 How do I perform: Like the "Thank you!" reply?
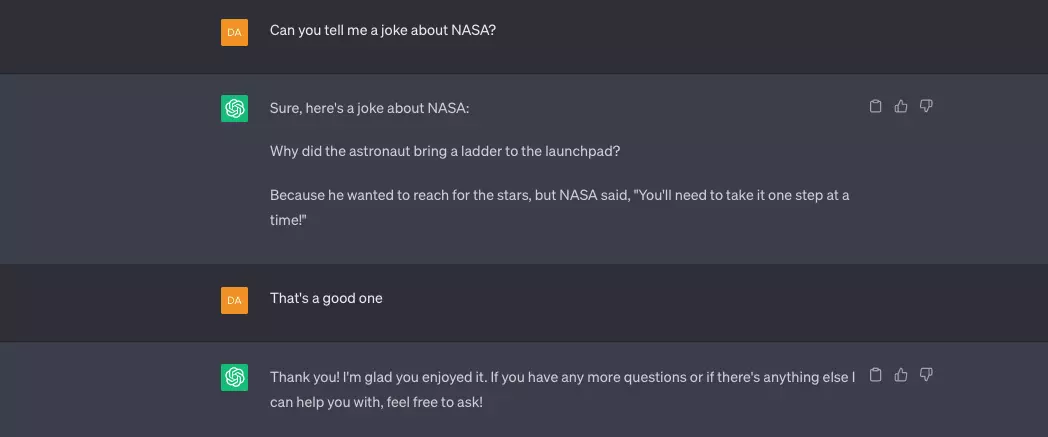[x=901, y=375]
